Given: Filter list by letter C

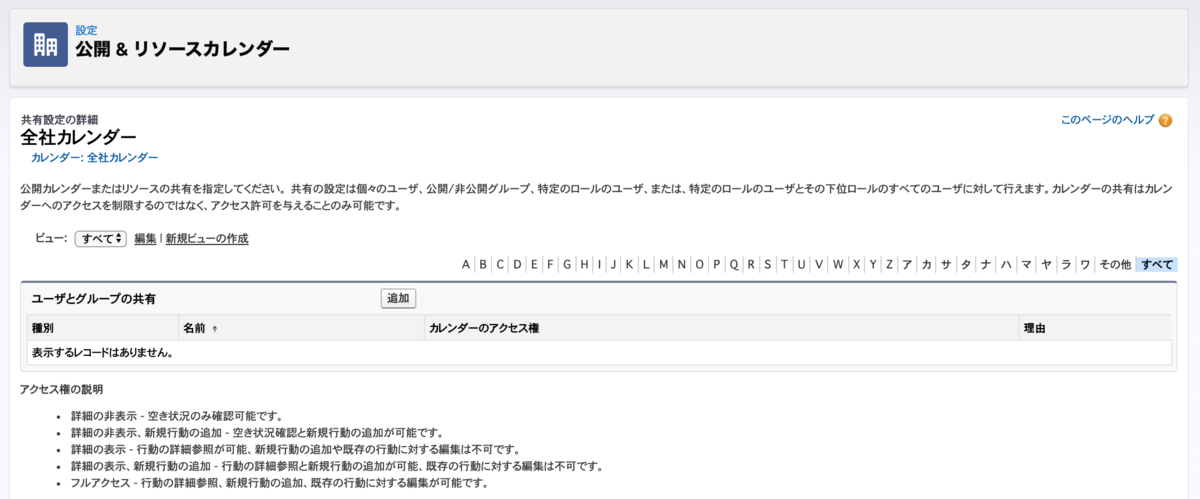Looking at the screenshot, I should pos(500,265).
